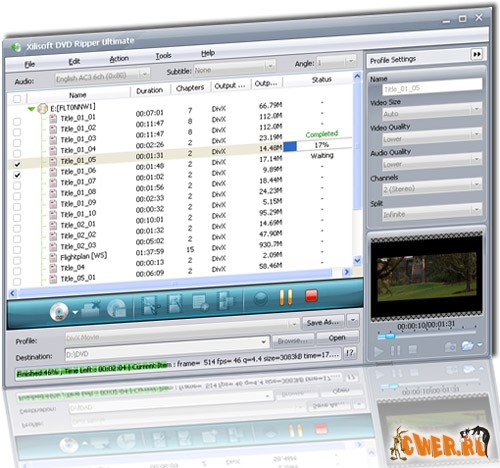Click the Get disc info icon
Screen dimensions: 500x468
point(117,307)
